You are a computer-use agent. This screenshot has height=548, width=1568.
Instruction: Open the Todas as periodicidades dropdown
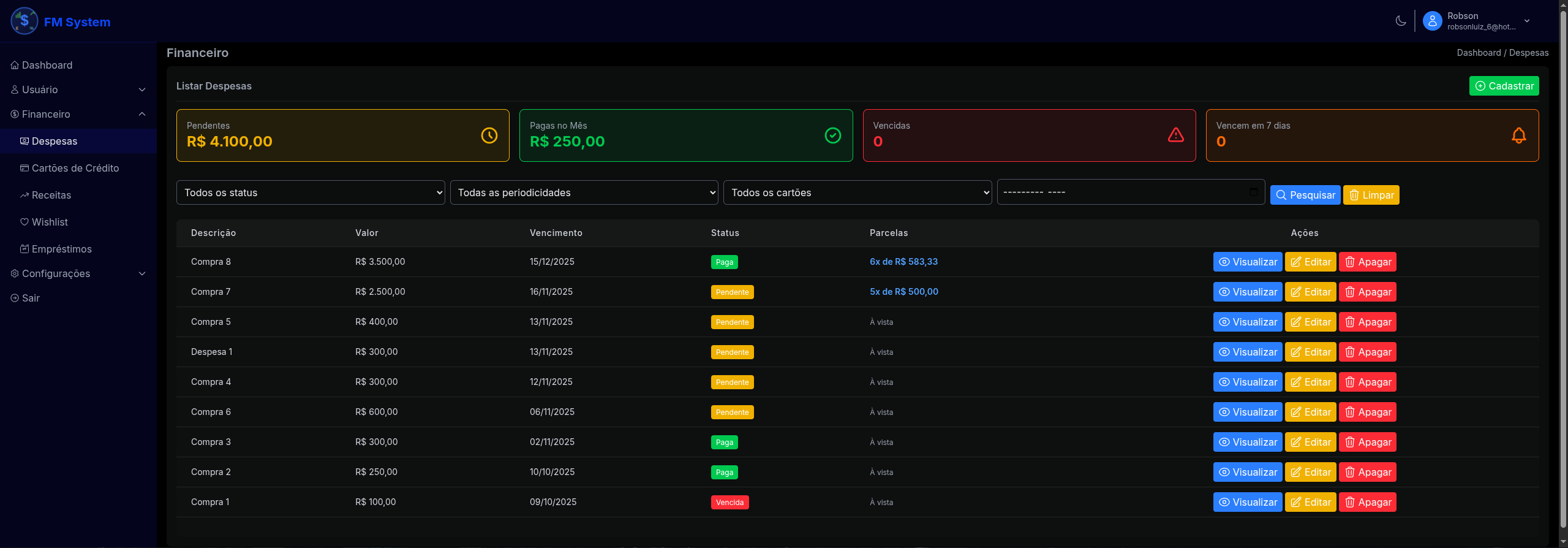click(x=583, y=192)
